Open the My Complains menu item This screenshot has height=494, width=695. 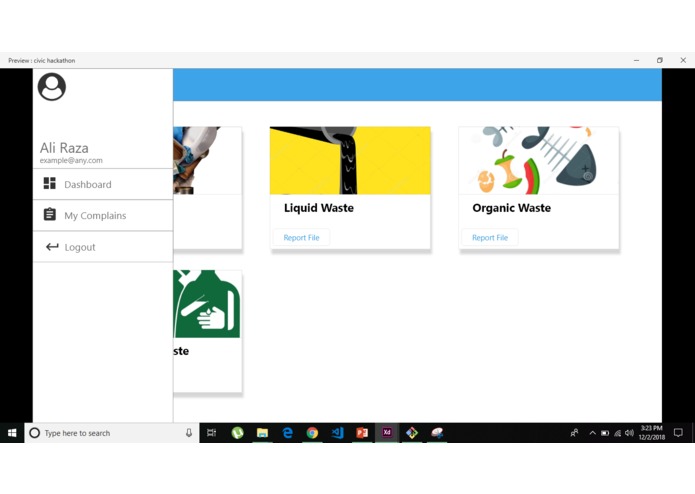[x=103, y=215]
